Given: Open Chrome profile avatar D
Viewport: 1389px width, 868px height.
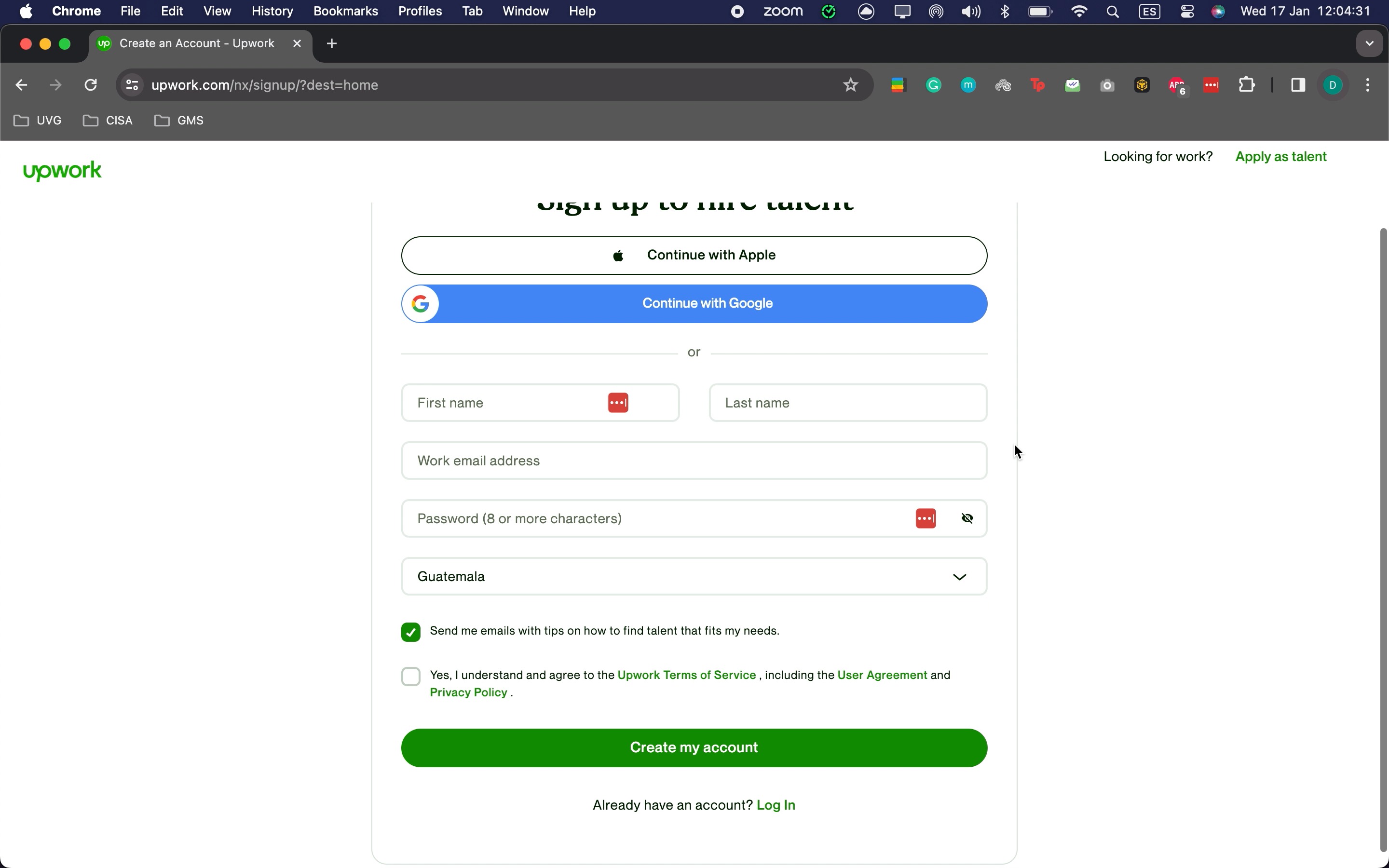Looking at the screenshot, I should pyautogui.click(x=1333, y=85).
